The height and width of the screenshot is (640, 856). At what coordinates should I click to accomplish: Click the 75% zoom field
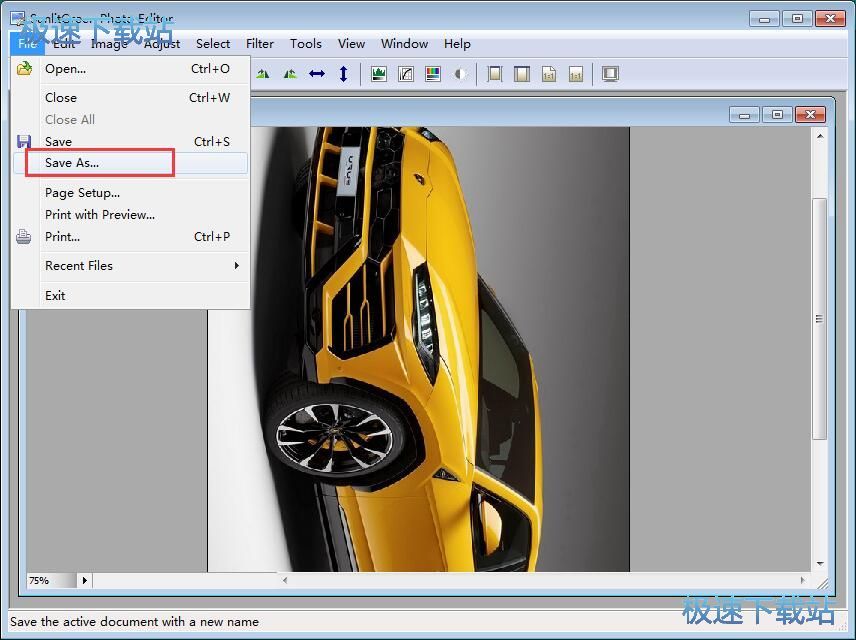coord(52,580)
